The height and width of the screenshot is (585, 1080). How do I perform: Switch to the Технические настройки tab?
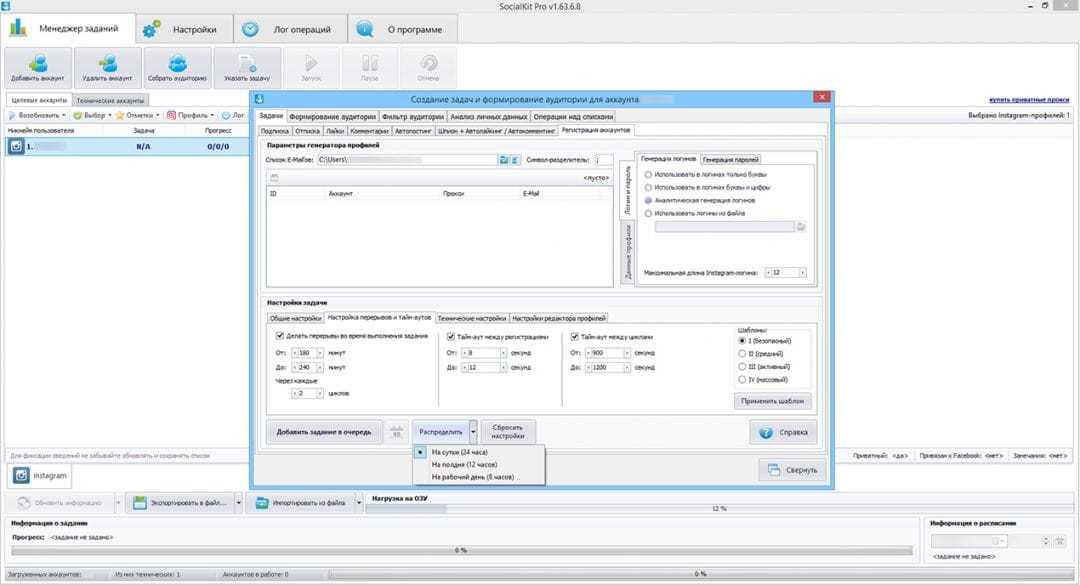tap(471, 318)
